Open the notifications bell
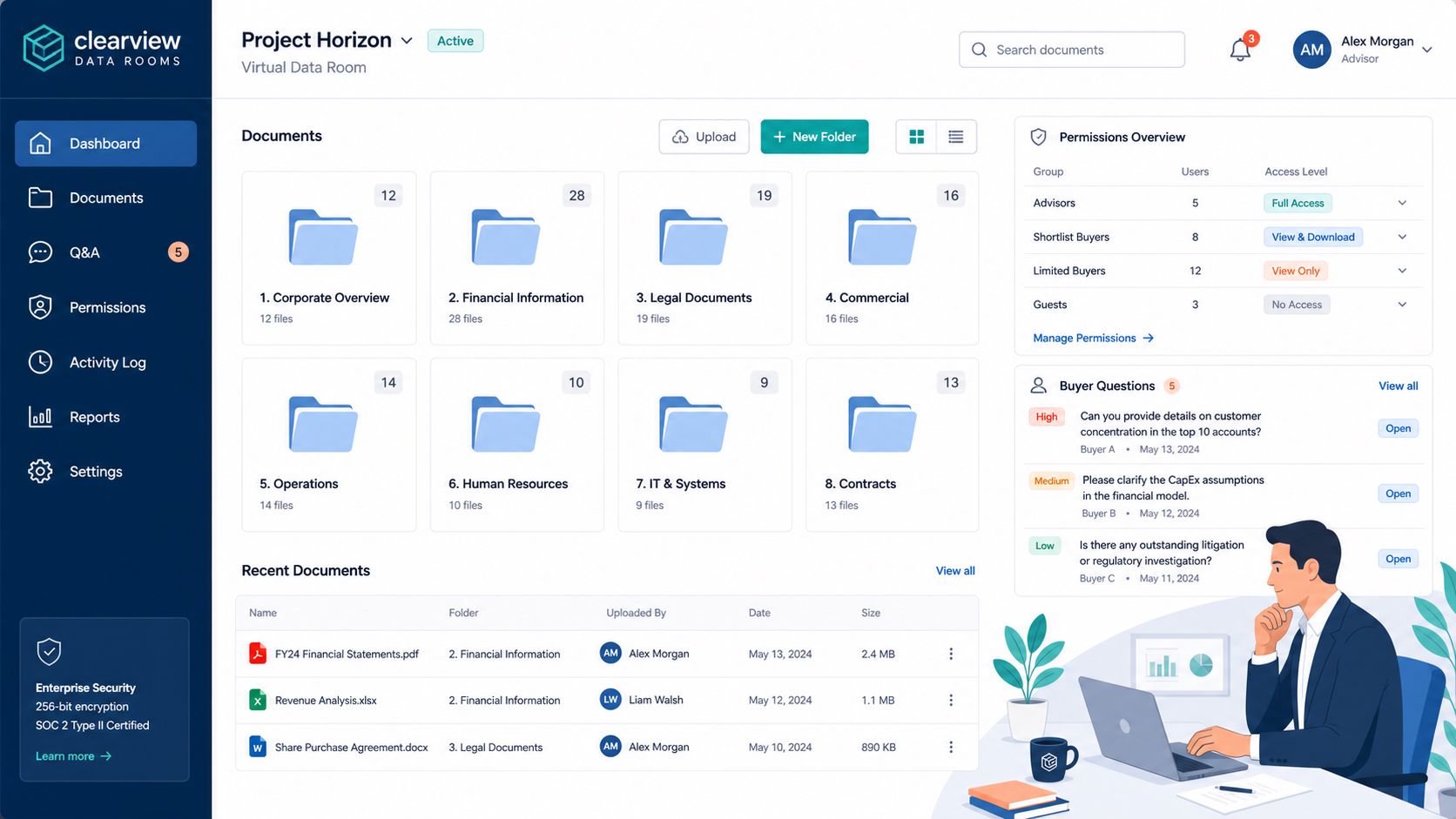The image size is (1456, 819). point(1240,50)
